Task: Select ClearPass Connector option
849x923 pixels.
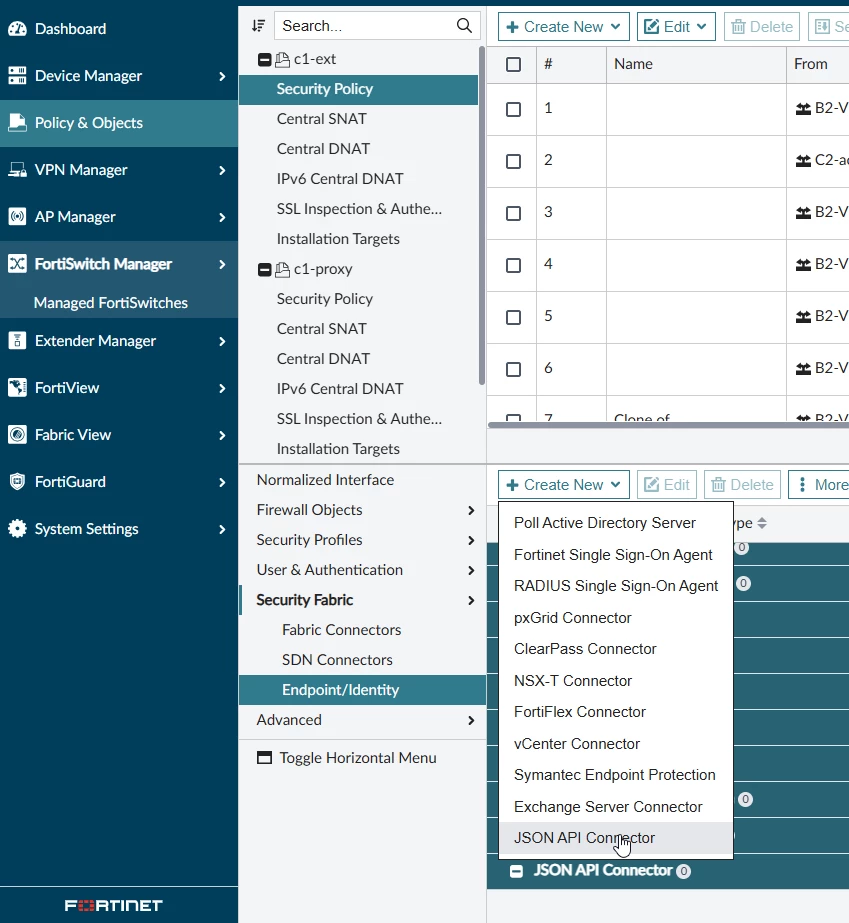Action: pyautogui.click(x=616, y=649)
